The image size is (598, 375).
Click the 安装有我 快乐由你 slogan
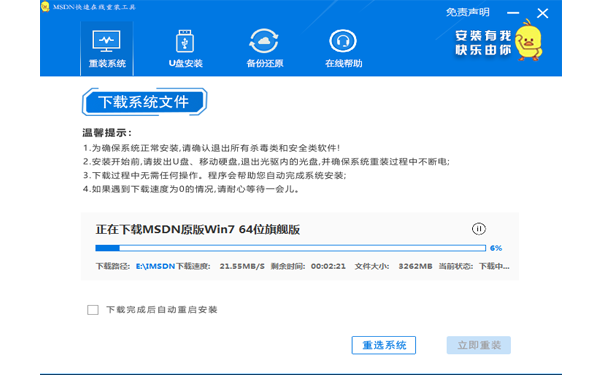tap(483, 43)
